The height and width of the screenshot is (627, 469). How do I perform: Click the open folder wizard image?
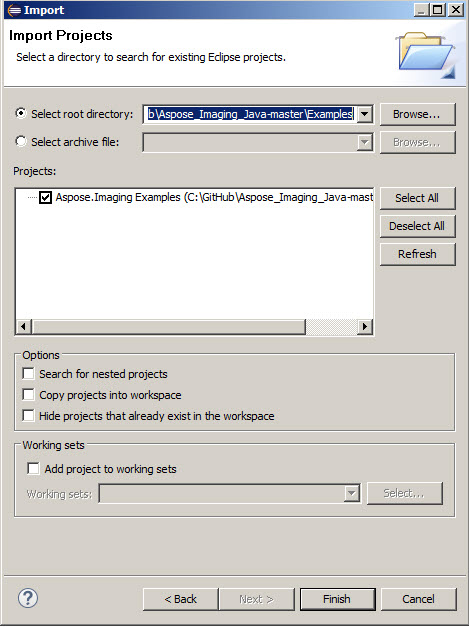click(x=426, y=56)
